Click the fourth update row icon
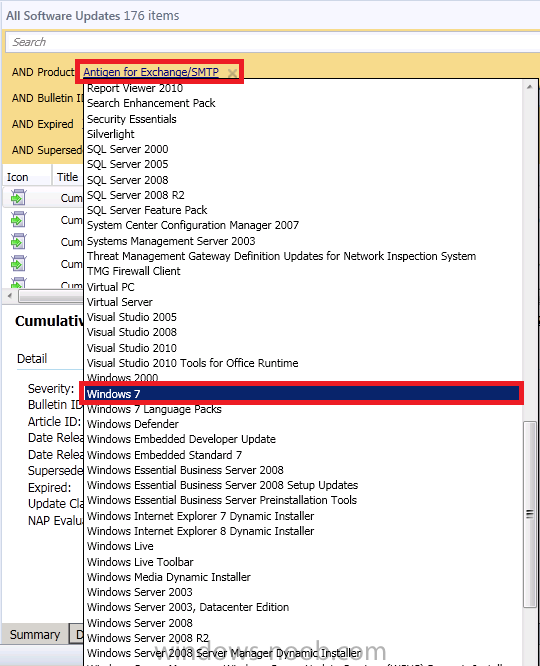The width and height of the screenshot is (540, 666). pyautogui.click(x=18, y=264)
